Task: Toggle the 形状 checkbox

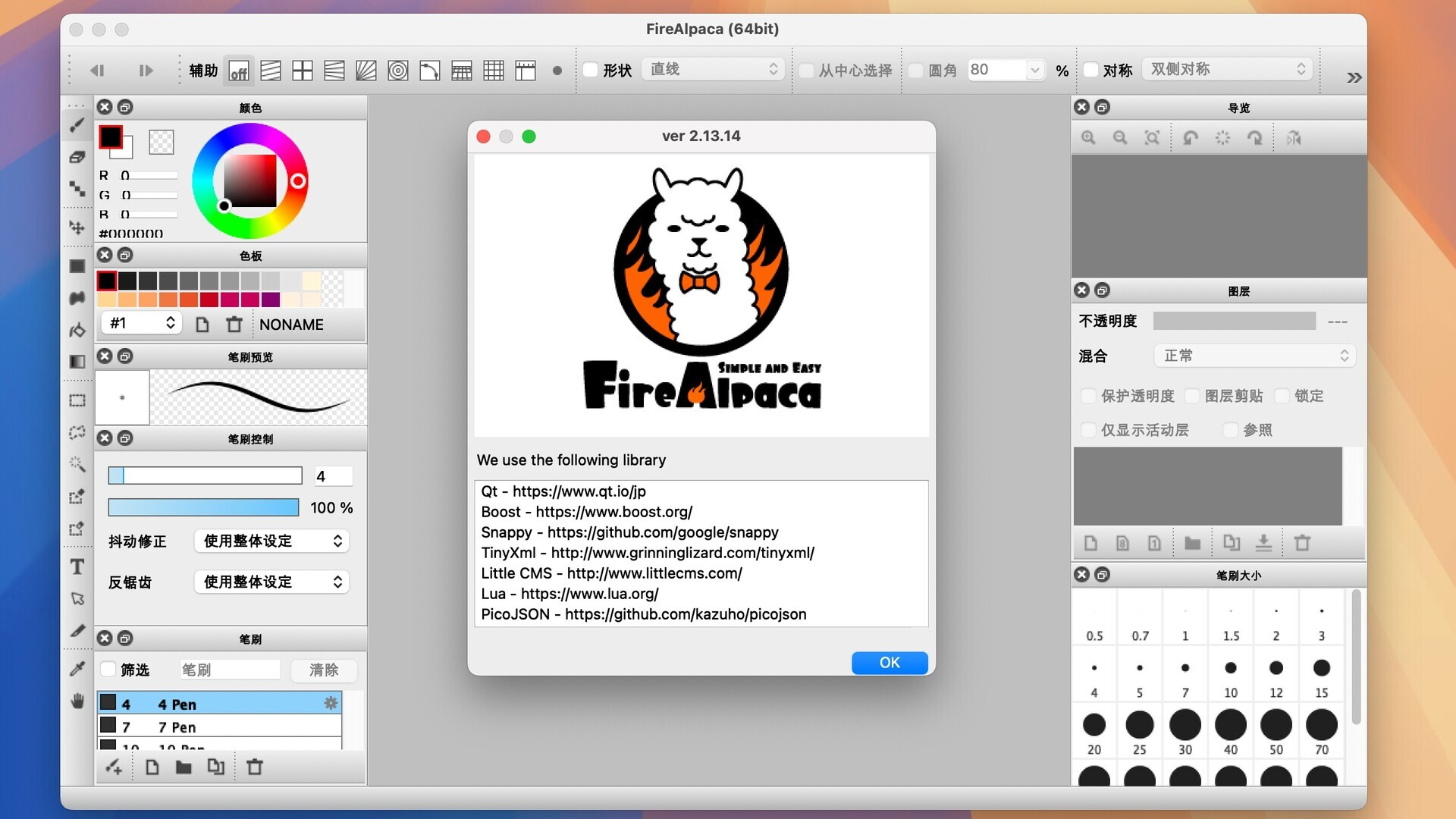Action: coord(590,70)
